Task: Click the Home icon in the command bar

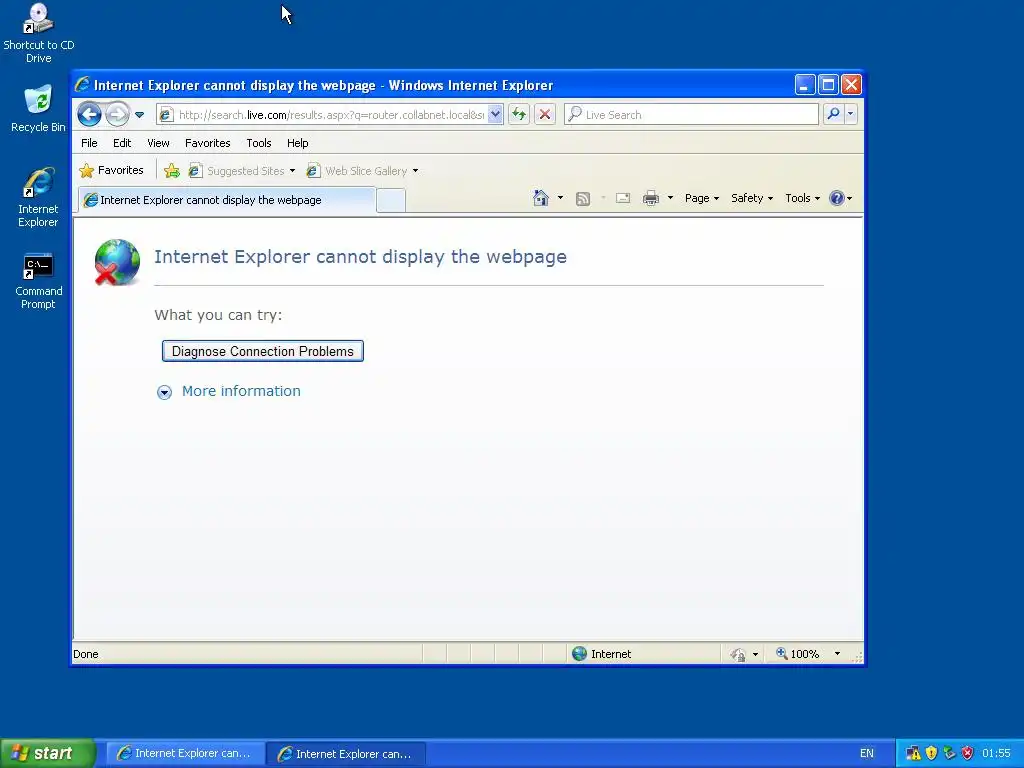Action: [x=541, y=198]
